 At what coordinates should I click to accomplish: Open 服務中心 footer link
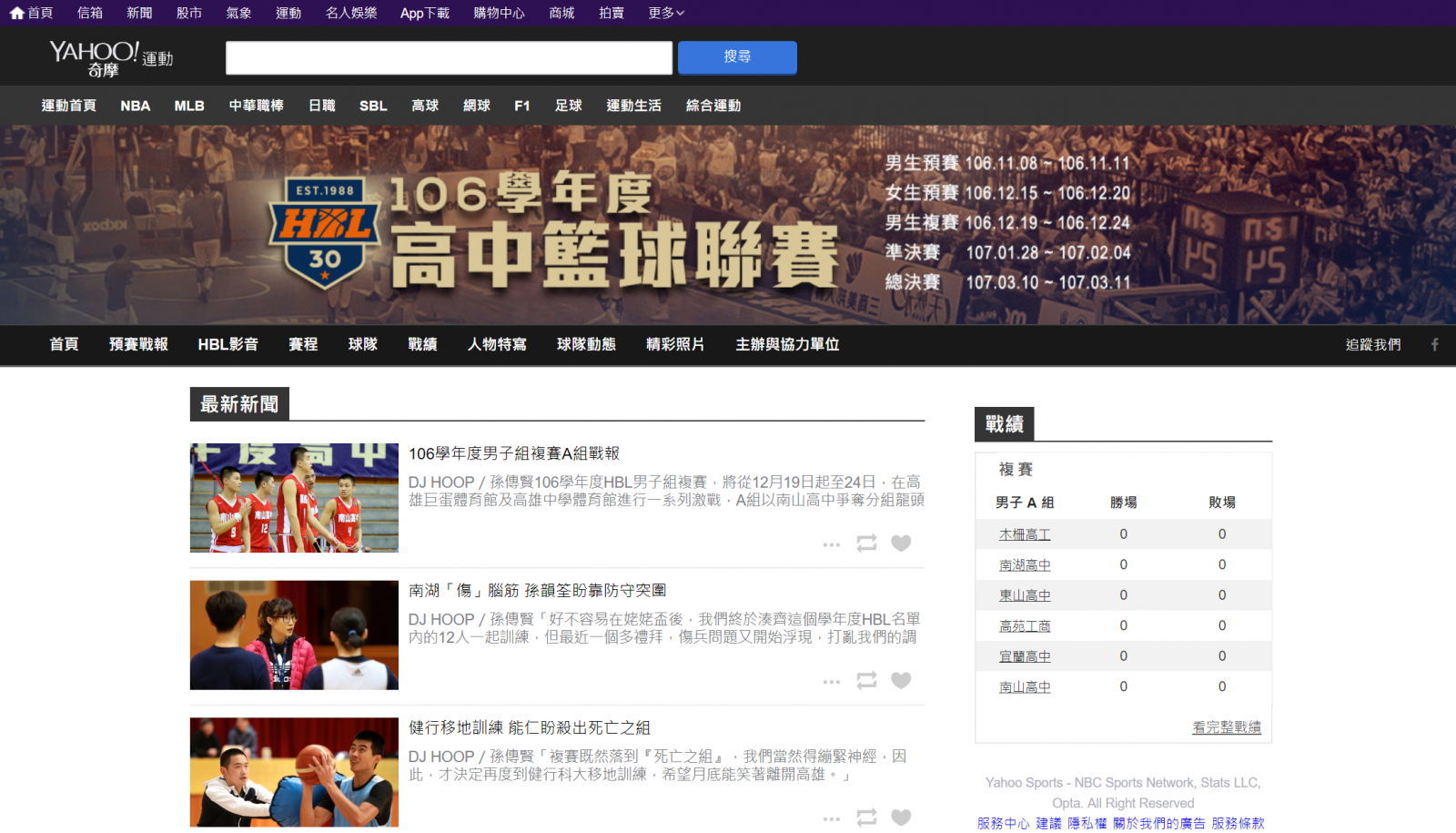click(x=1004, y=823)
